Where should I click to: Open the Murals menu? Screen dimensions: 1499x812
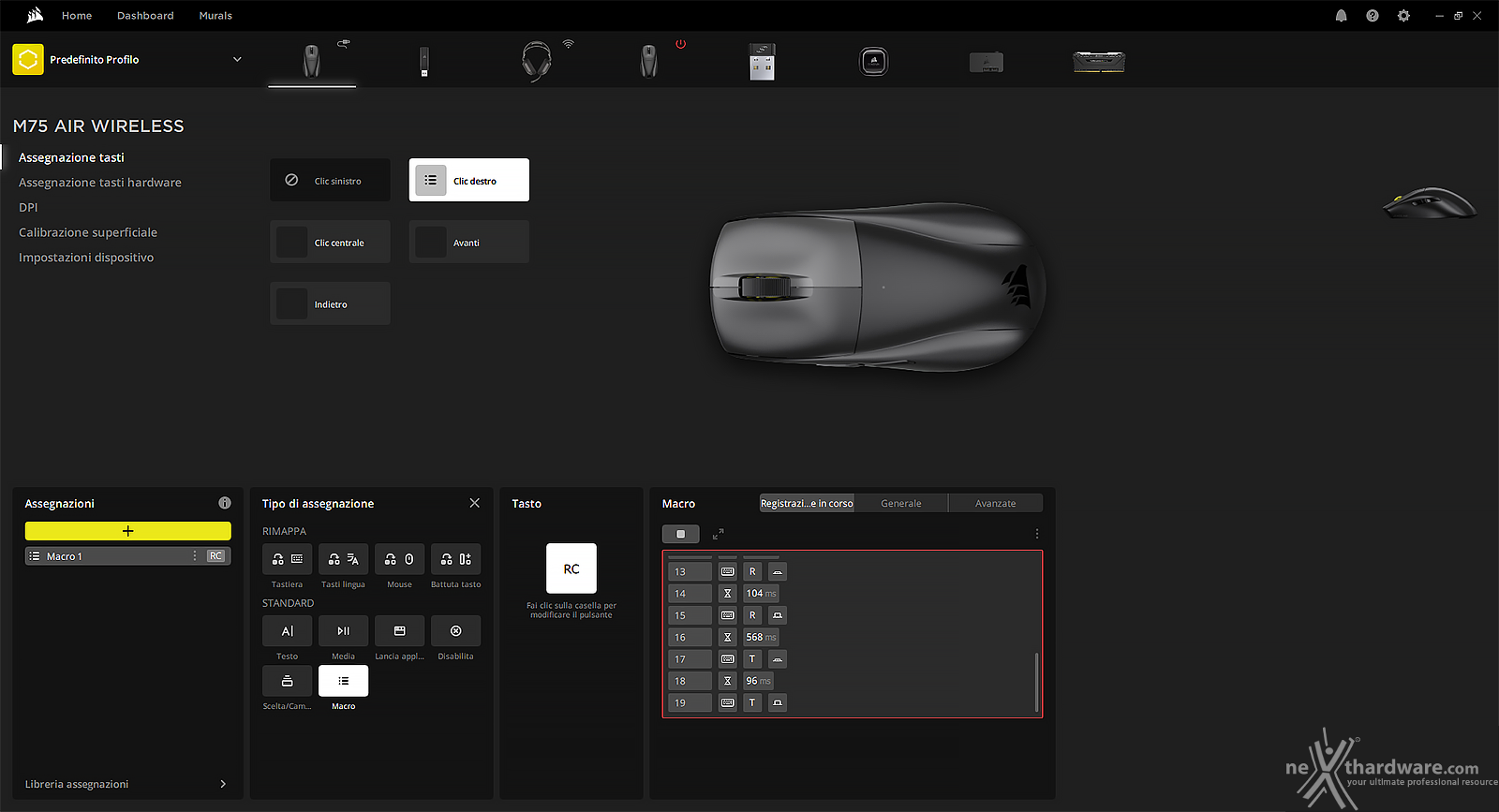coord(215,16)
